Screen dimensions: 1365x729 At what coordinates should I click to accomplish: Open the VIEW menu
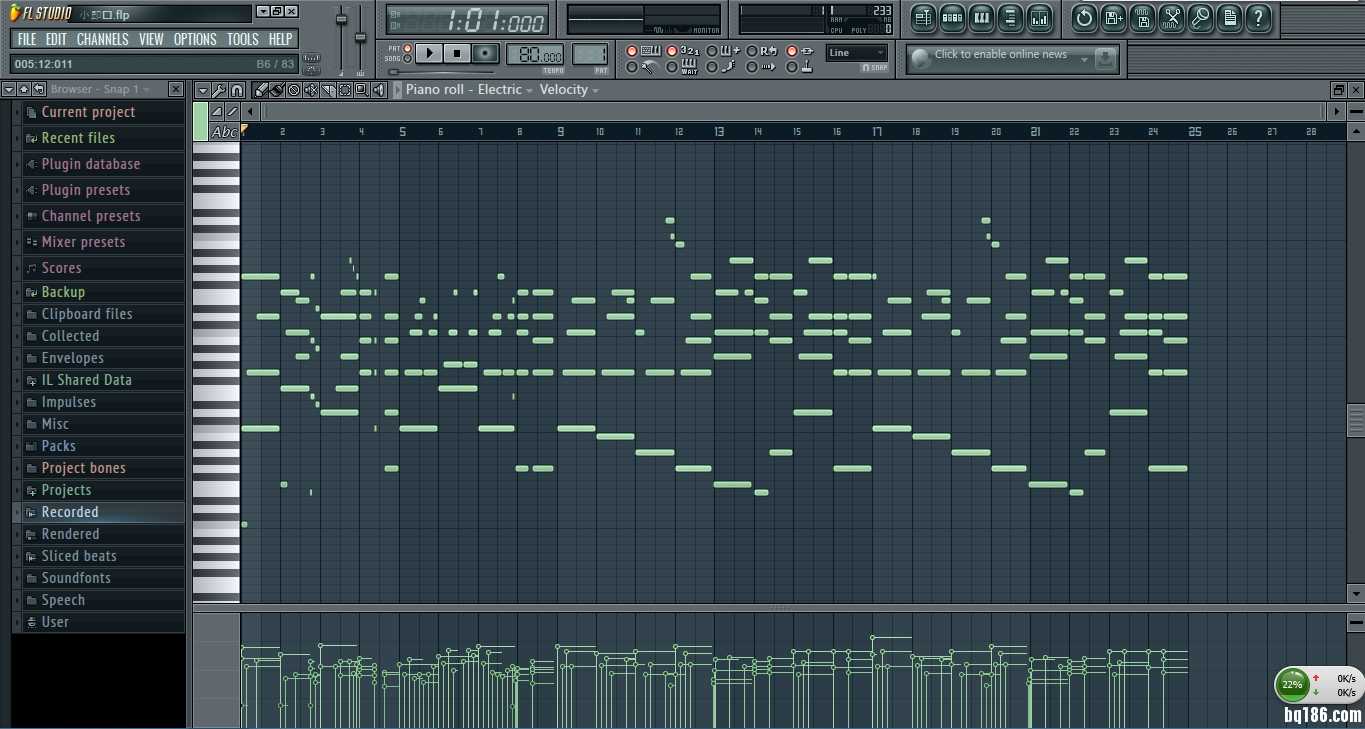(x=151, y=39)
